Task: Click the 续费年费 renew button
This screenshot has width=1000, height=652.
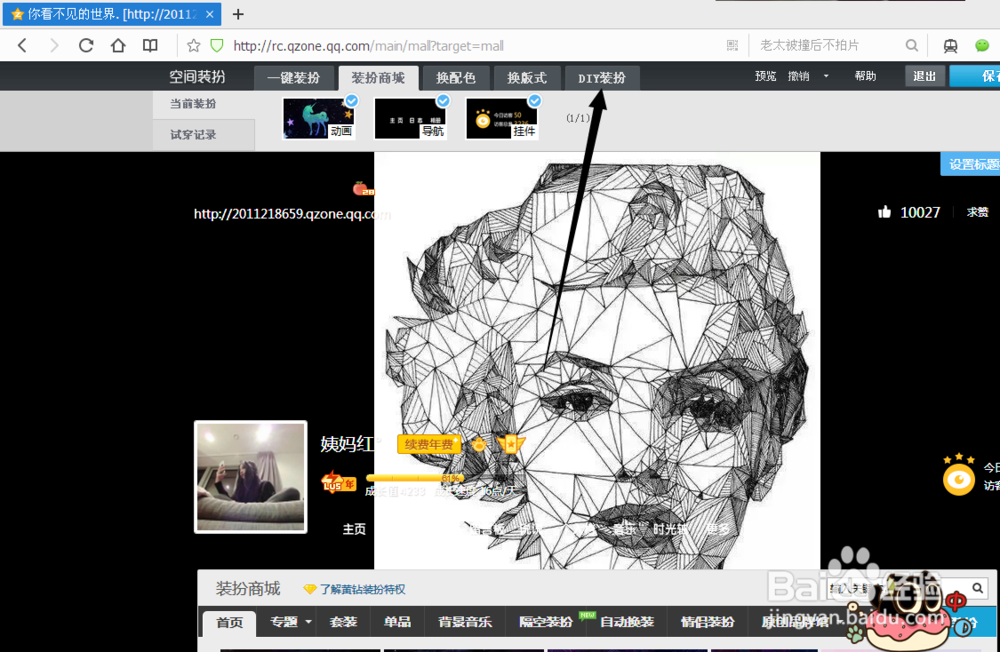Action: pos(429,444)
